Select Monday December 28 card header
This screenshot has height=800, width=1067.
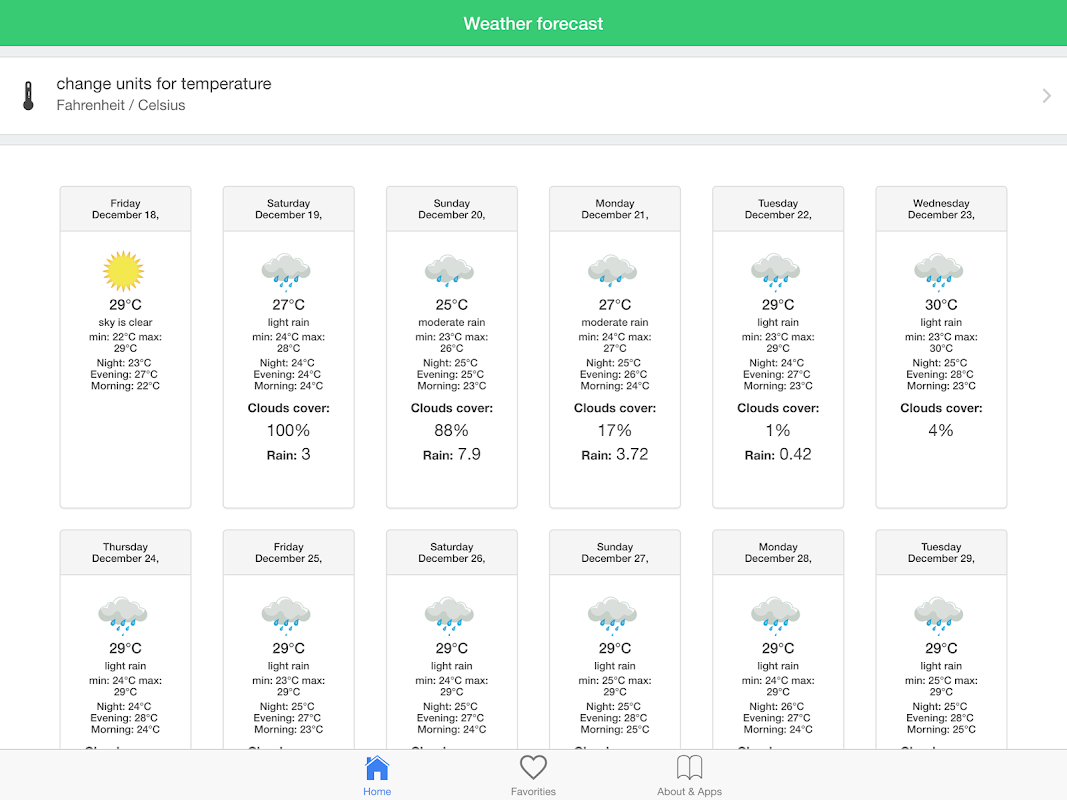[778, 552]
